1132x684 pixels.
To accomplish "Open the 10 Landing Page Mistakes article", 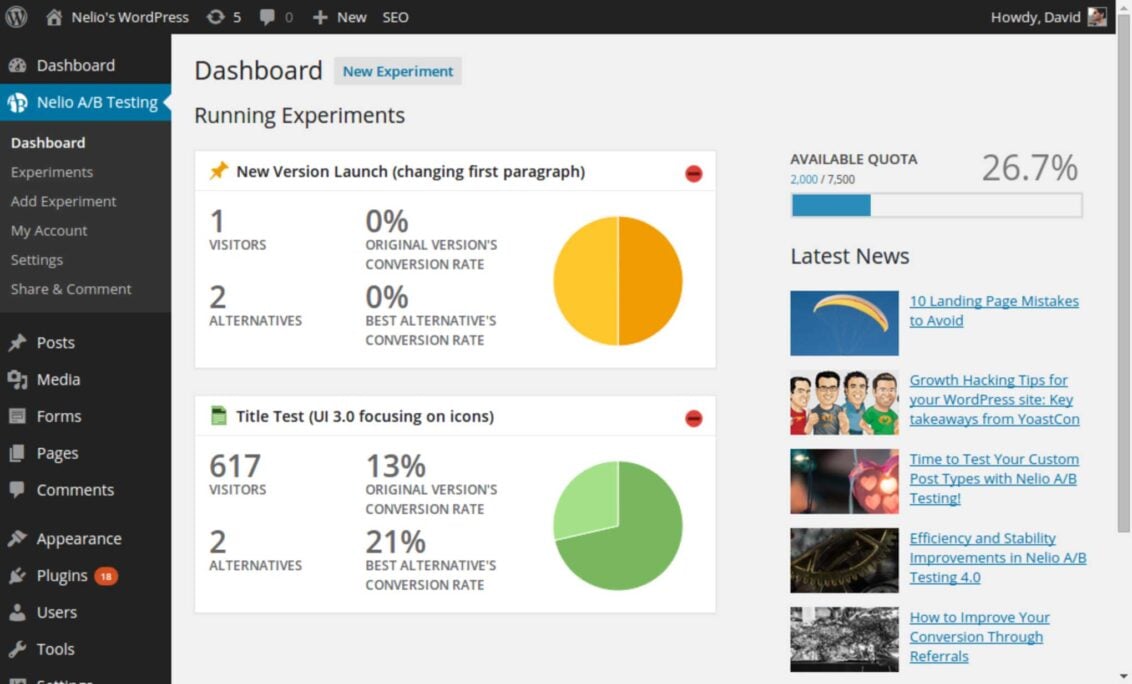I will pos(993,310).
